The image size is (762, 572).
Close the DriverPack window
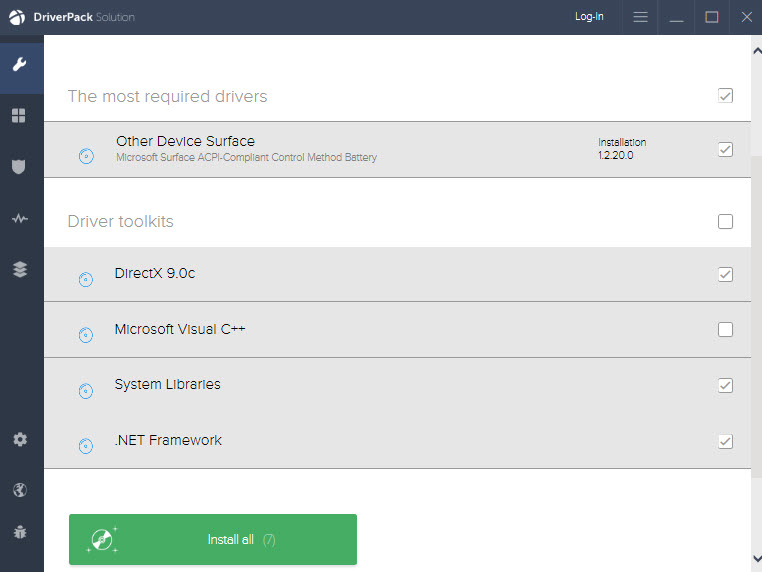coord(746,17)
